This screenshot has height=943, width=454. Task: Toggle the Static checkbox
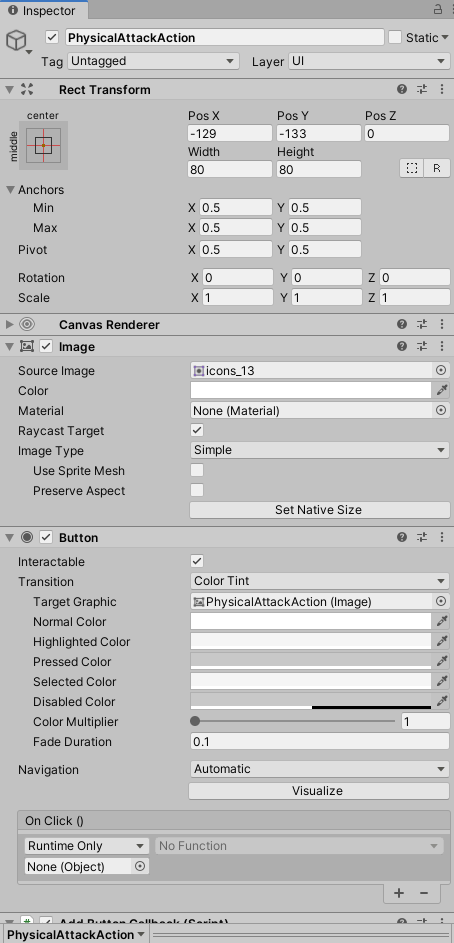pyautogui.click(x=395, y=37)
